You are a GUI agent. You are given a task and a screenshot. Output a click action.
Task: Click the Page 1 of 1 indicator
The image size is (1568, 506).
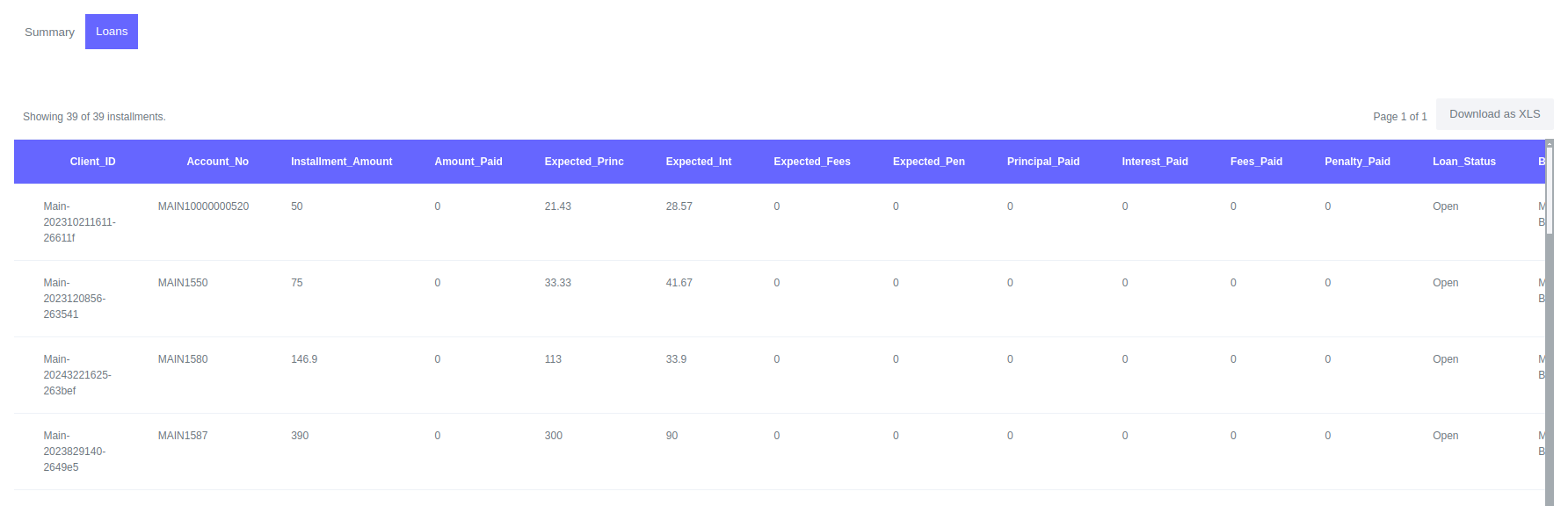coord(1399,117)
